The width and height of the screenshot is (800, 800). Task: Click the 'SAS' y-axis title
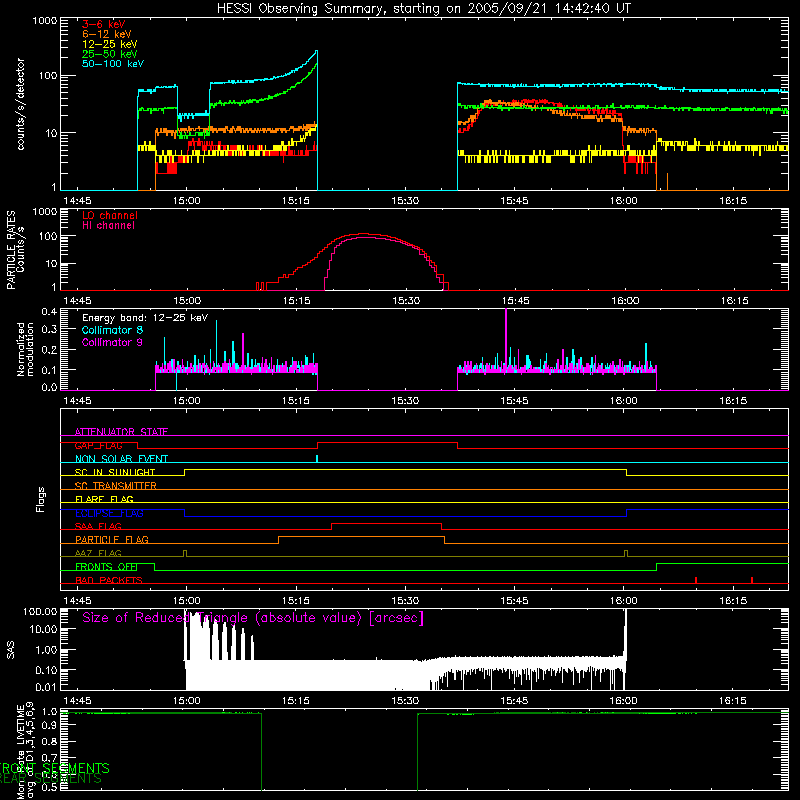coord(10,650)
